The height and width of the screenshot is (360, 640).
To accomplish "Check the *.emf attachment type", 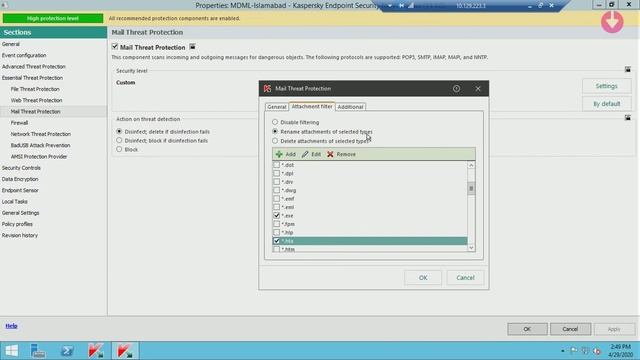I will pos(276,198).
